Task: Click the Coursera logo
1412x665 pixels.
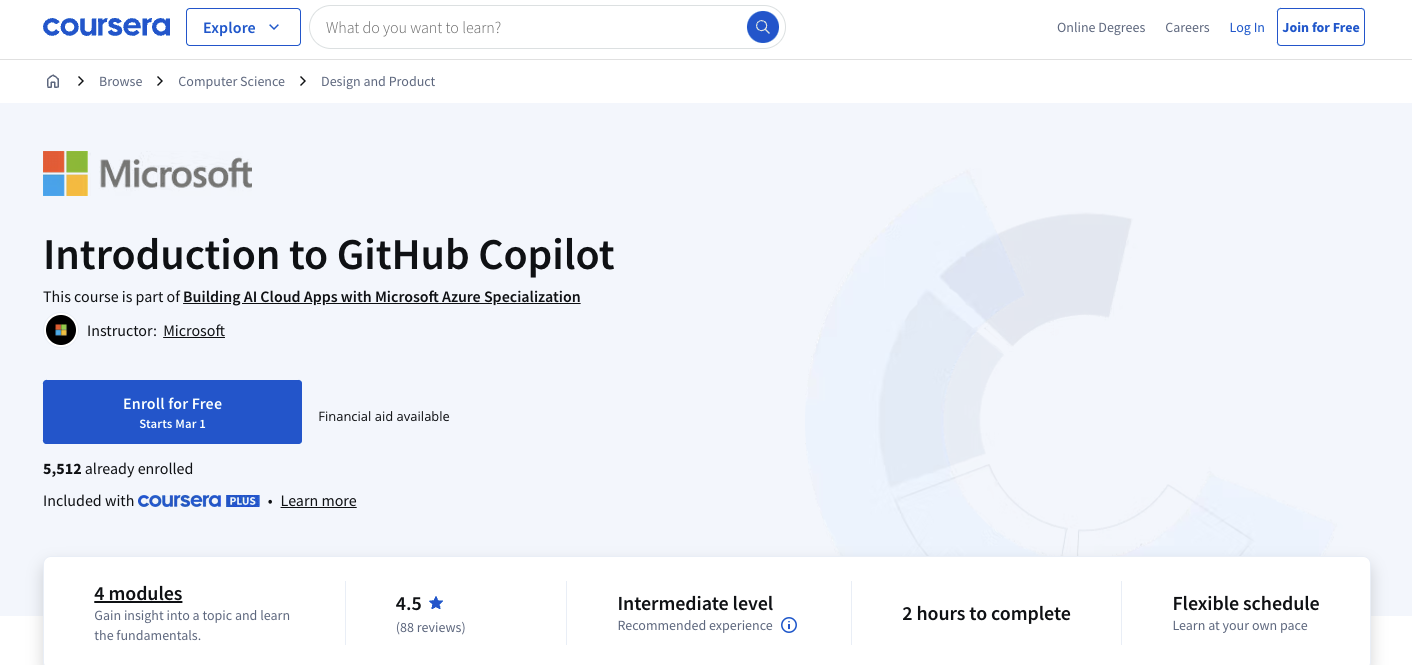Action: [106, 26]
